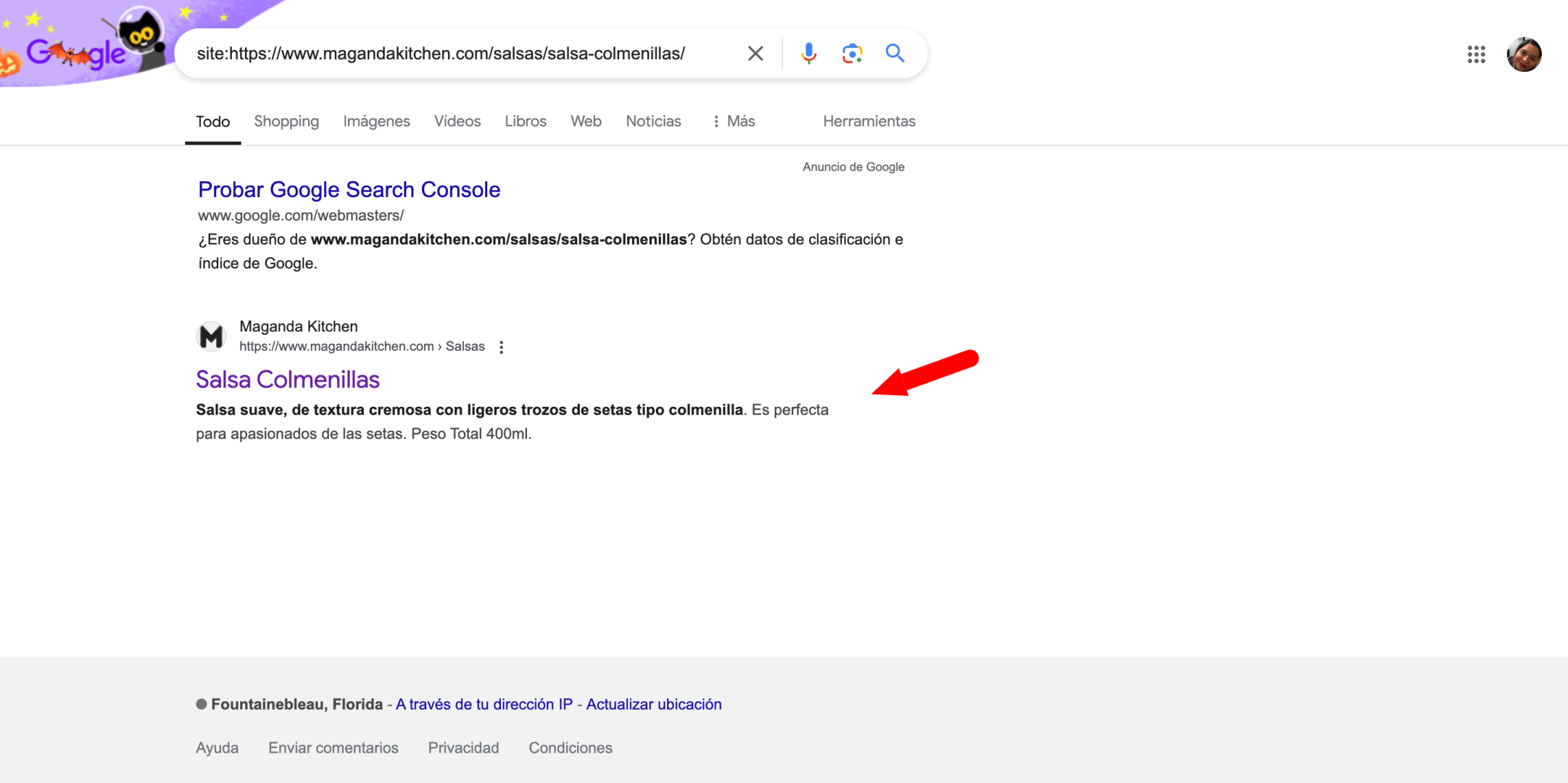Click the Actualizar ubicación link
The image size is (1568, 783).
[654, 705]
